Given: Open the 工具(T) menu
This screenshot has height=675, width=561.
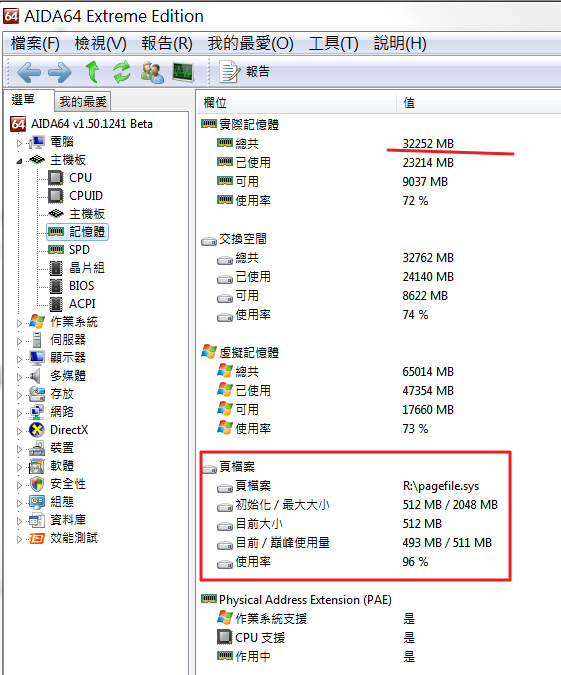Looking at the screenshot, I should pyautogui.click(x=334, y=43).
